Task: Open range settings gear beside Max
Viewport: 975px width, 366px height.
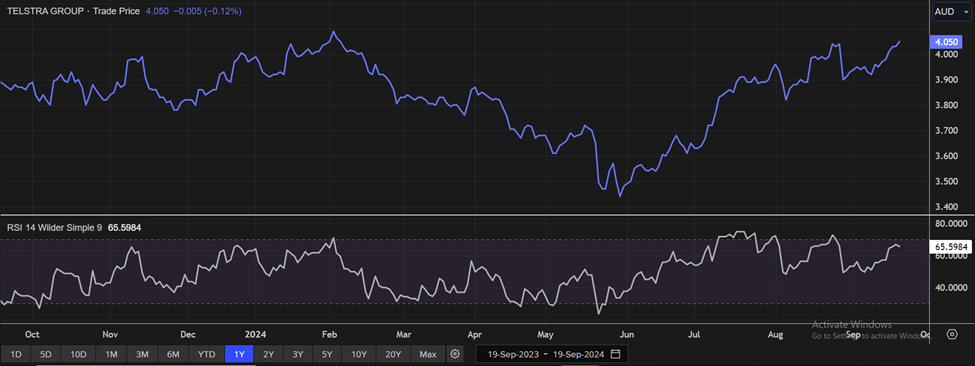Action: coord(455,354)
